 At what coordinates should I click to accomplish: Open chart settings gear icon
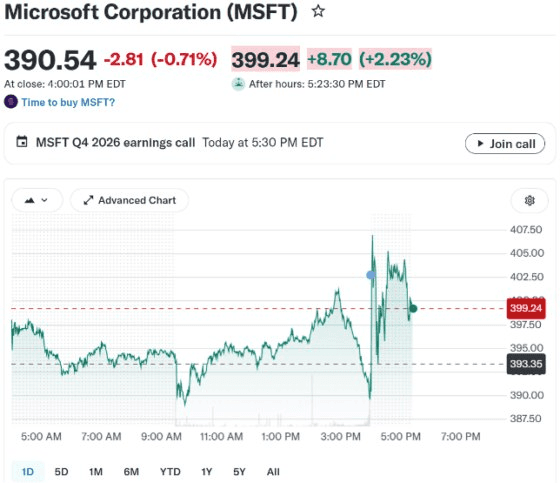click(x=529, y=200)
